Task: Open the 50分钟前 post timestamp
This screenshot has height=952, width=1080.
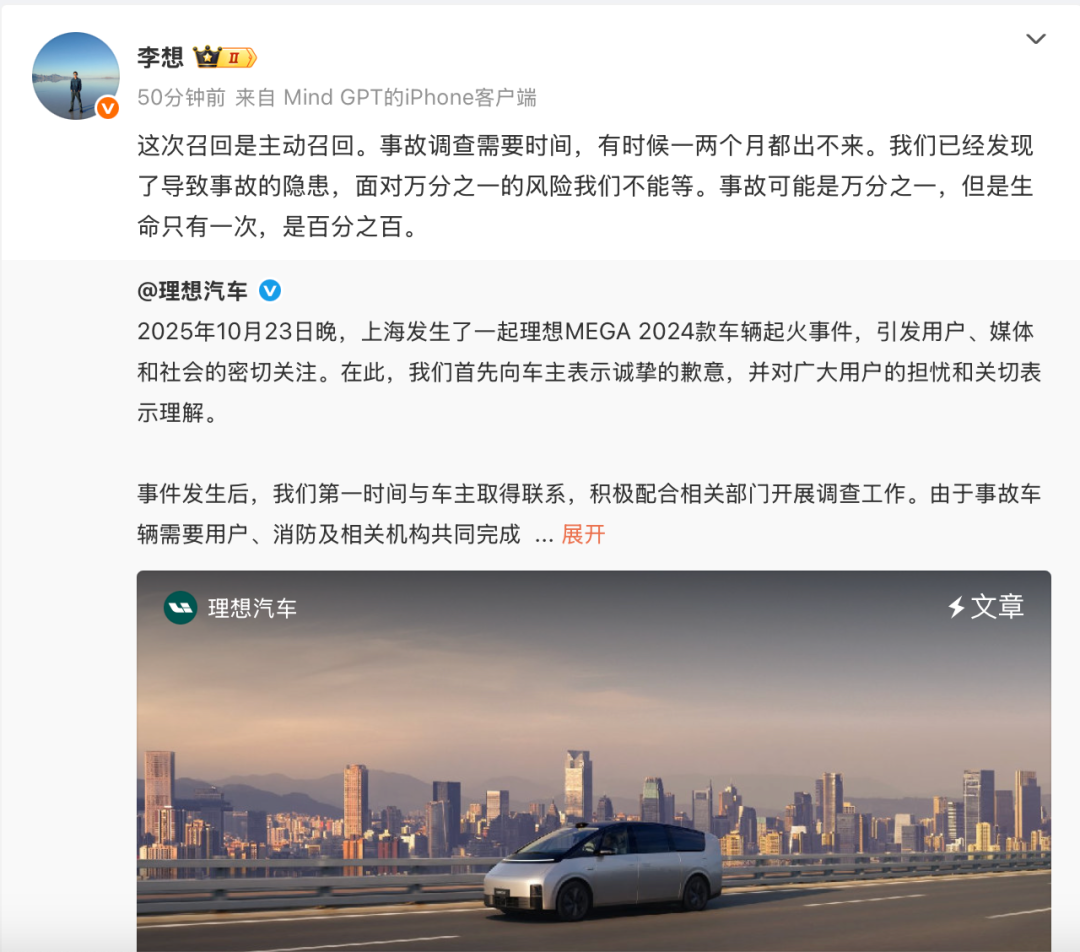Action: (x=181, y=97)
